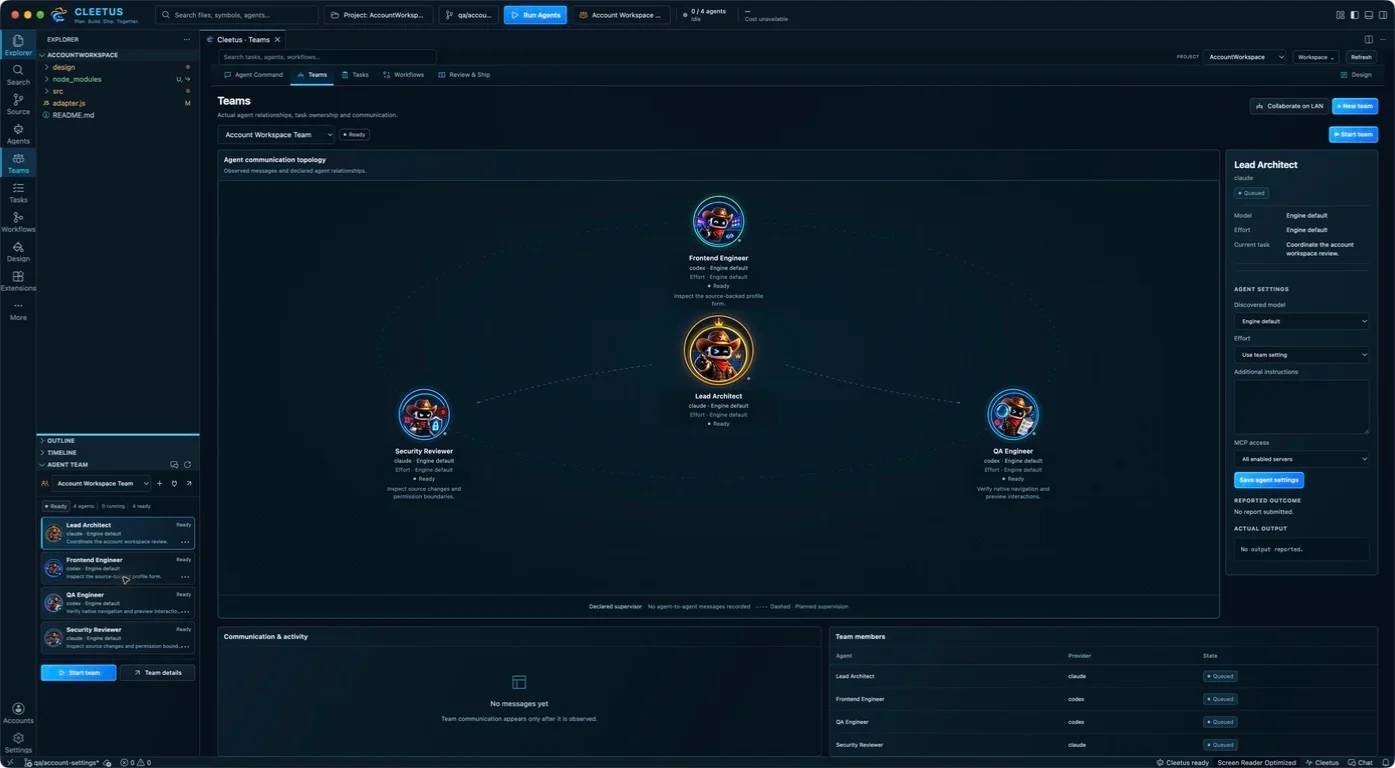Open the MCP access dropdown
This screenshot has width=1395, height=768.
(x=1301, y=459)
